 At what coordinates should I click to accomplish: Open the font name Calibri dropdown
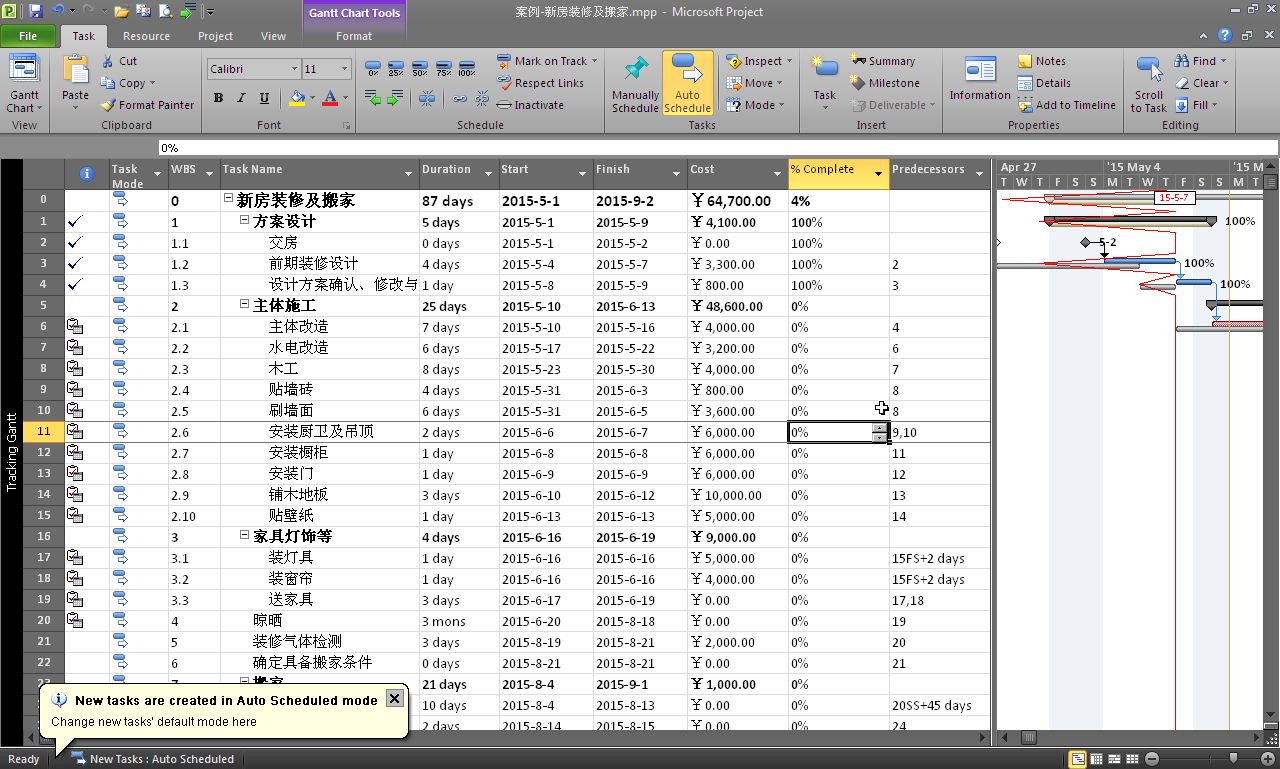(x=294, y=69)
